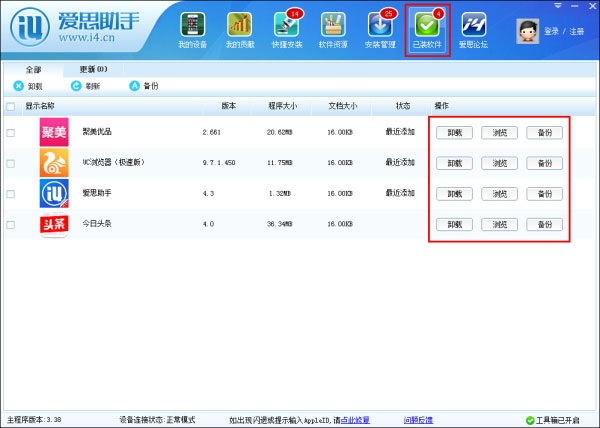Click 卸载 button for UC浏览器
The width and height of the screenshot is (600, 428).
(455, 163)
